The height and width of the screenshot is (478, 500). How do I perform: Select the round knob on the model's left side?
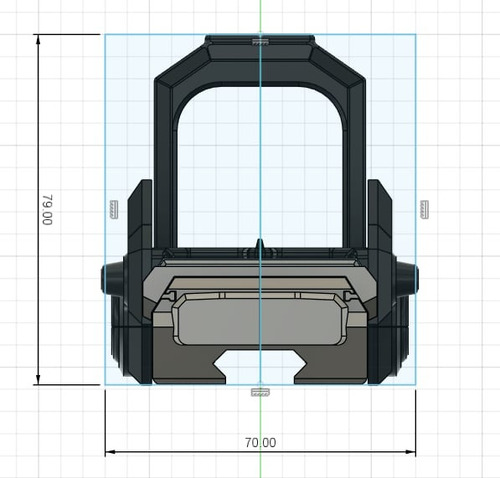click(x=112, y=278)
